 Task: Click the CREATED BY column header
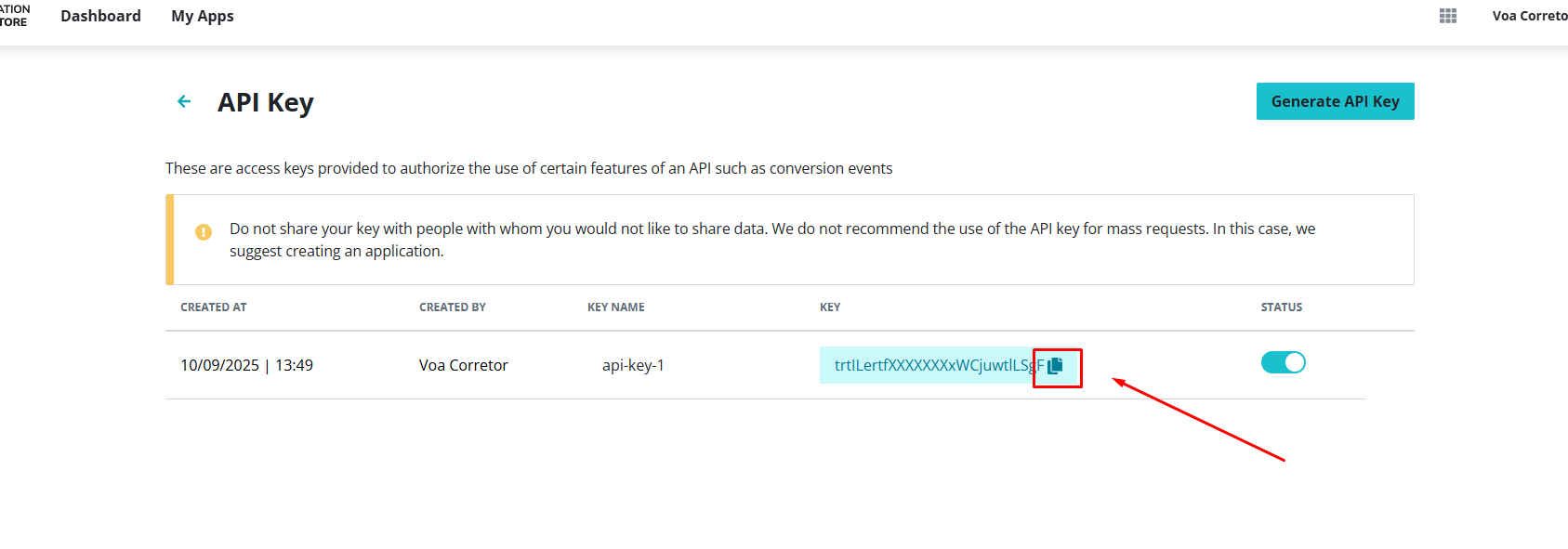[453, 307]
